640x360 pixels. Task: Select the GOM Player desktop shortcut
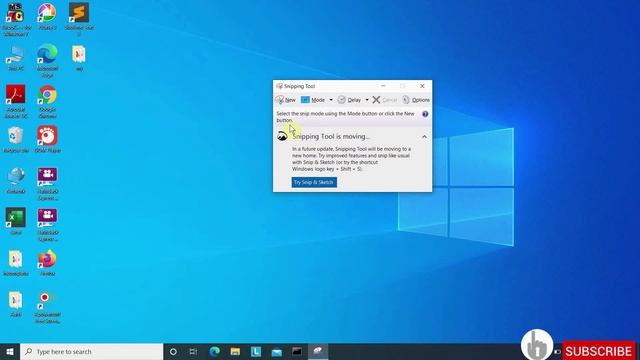[47, 140]
